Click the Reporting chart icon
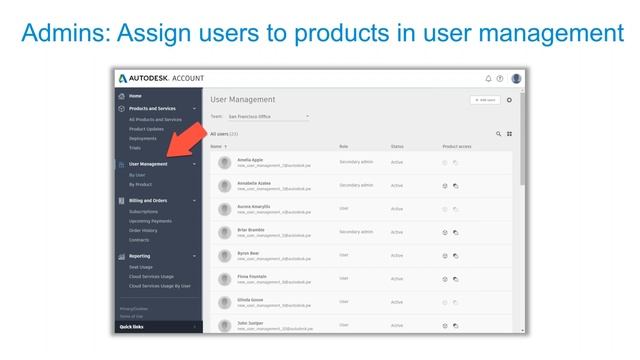640x360 pixels. pos(122,256)
